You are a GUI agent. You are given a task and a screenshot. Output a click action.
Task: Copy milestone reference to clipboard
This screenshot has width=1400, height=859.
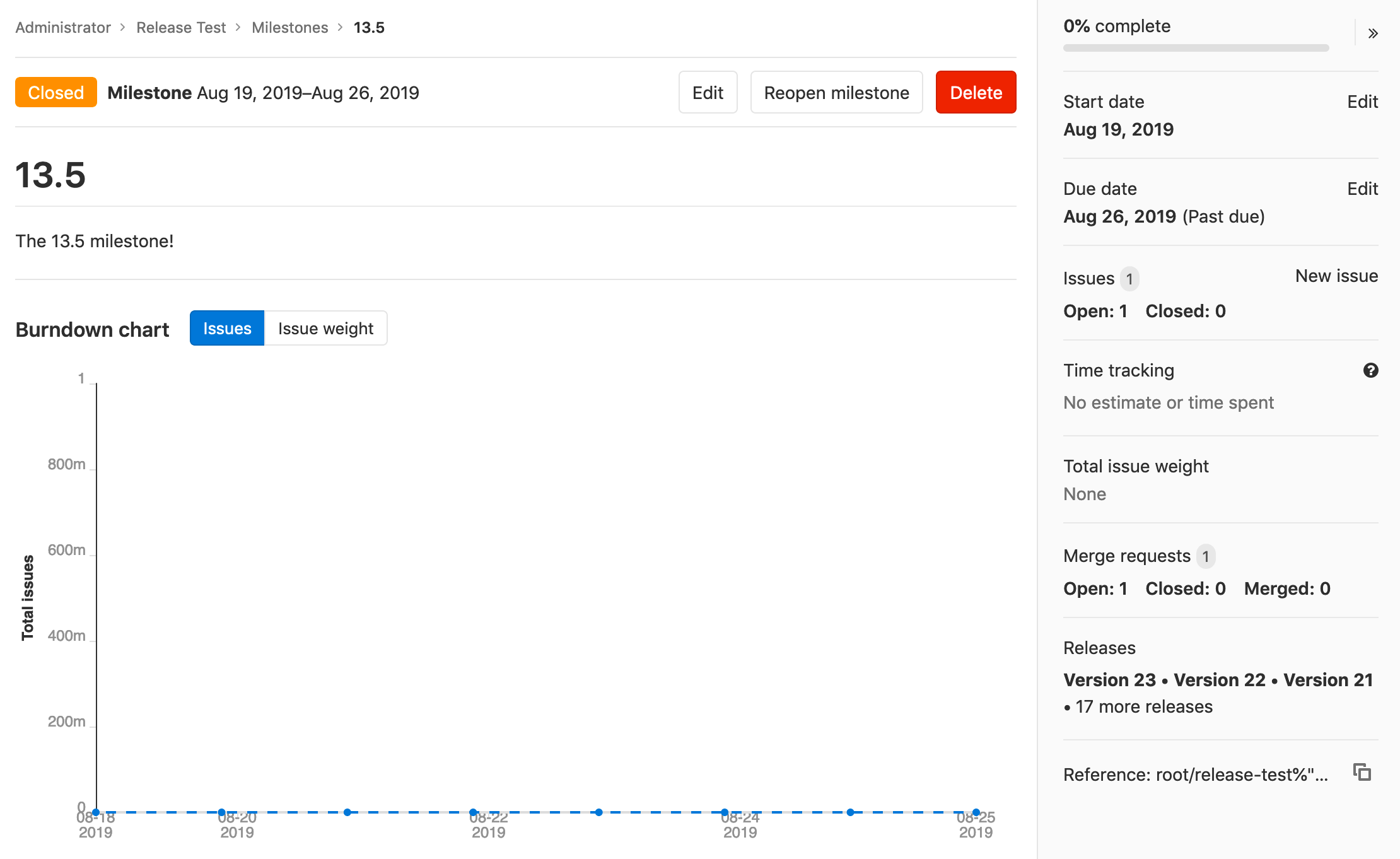1362,772
